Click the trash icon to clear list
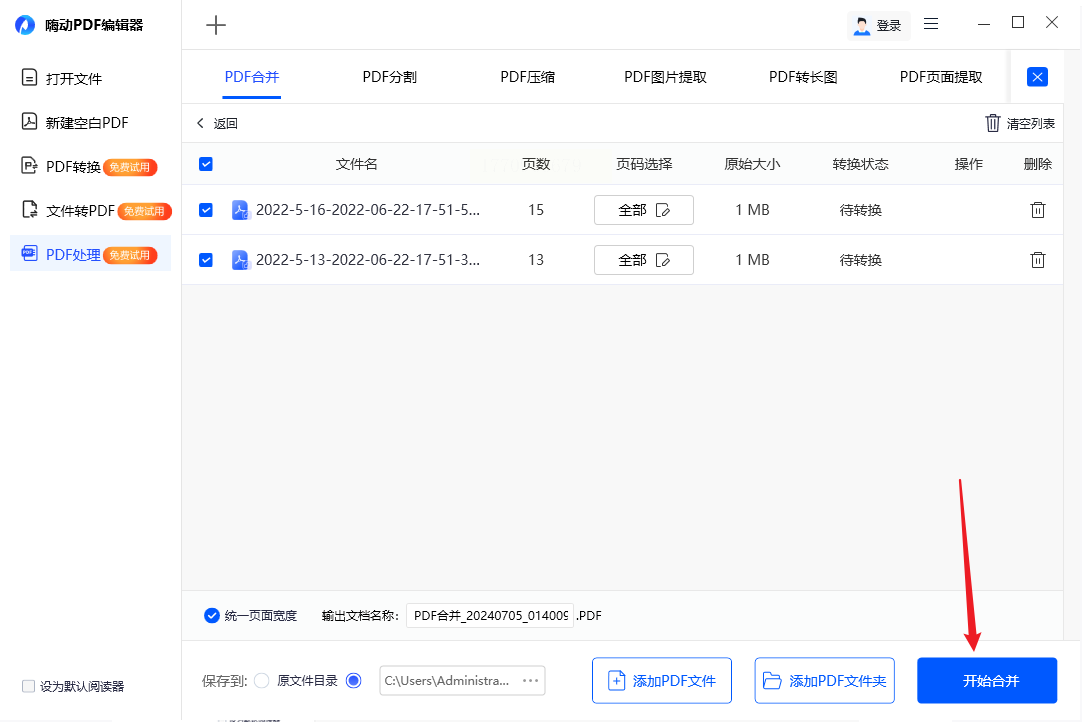Viewport: 1082px width, 722px height. (993, 123)
